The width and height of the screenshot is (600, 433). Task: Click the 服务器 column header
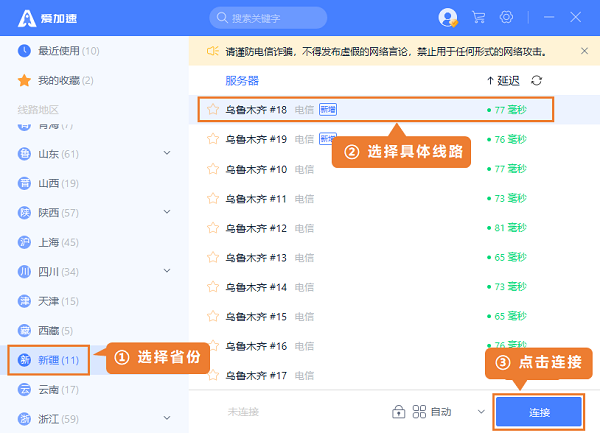click(x=242, y=81)
